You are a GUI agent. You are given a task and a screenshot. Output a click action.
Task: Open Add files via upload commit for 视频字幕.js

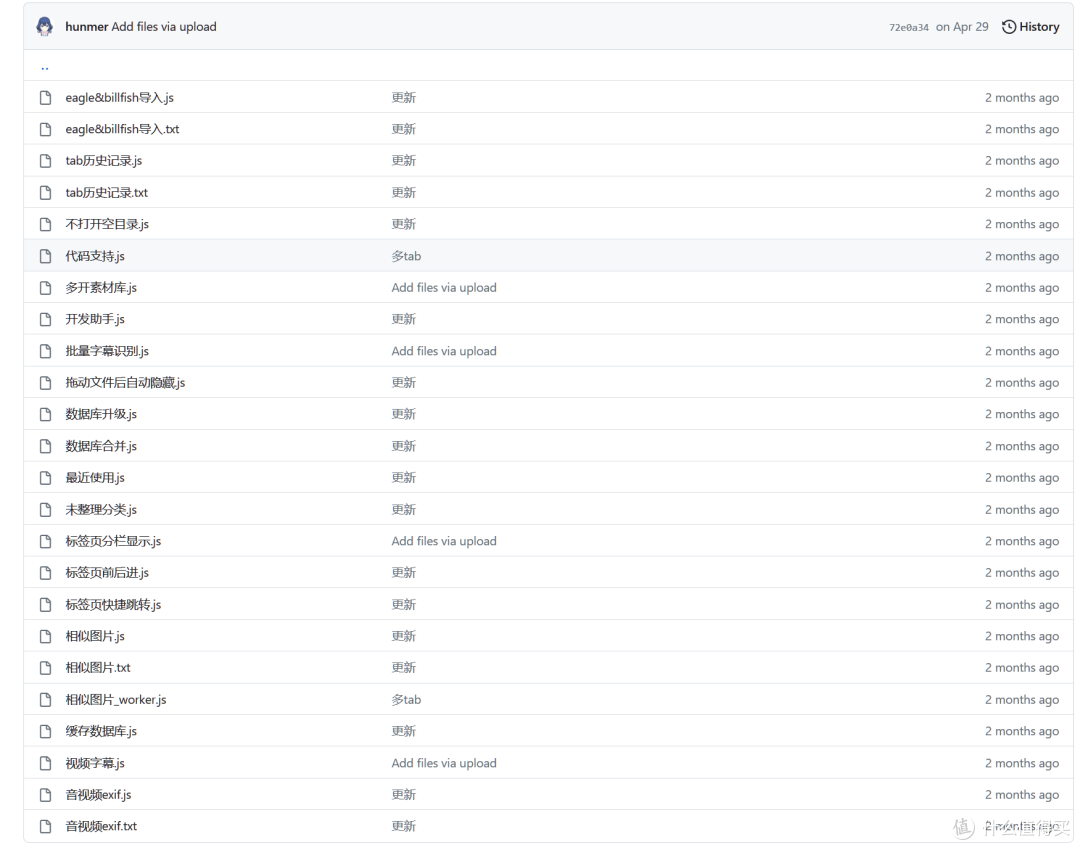(x=444, y=763)
